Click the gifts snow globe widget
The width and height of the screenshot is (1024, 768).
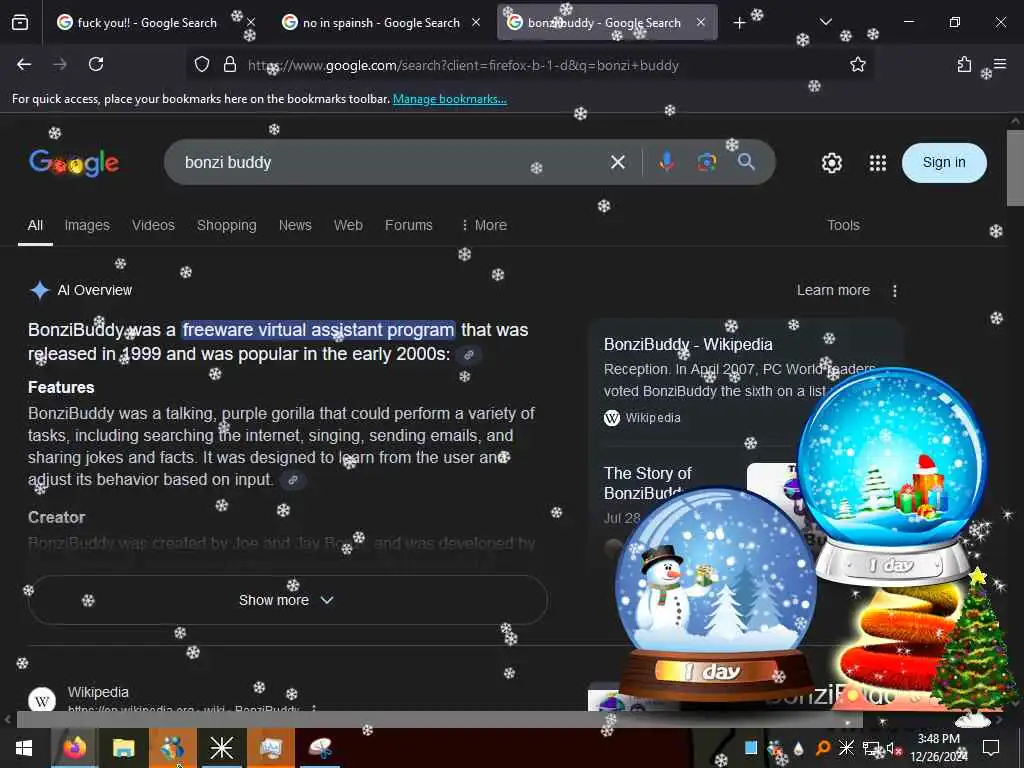pos(893,475)
